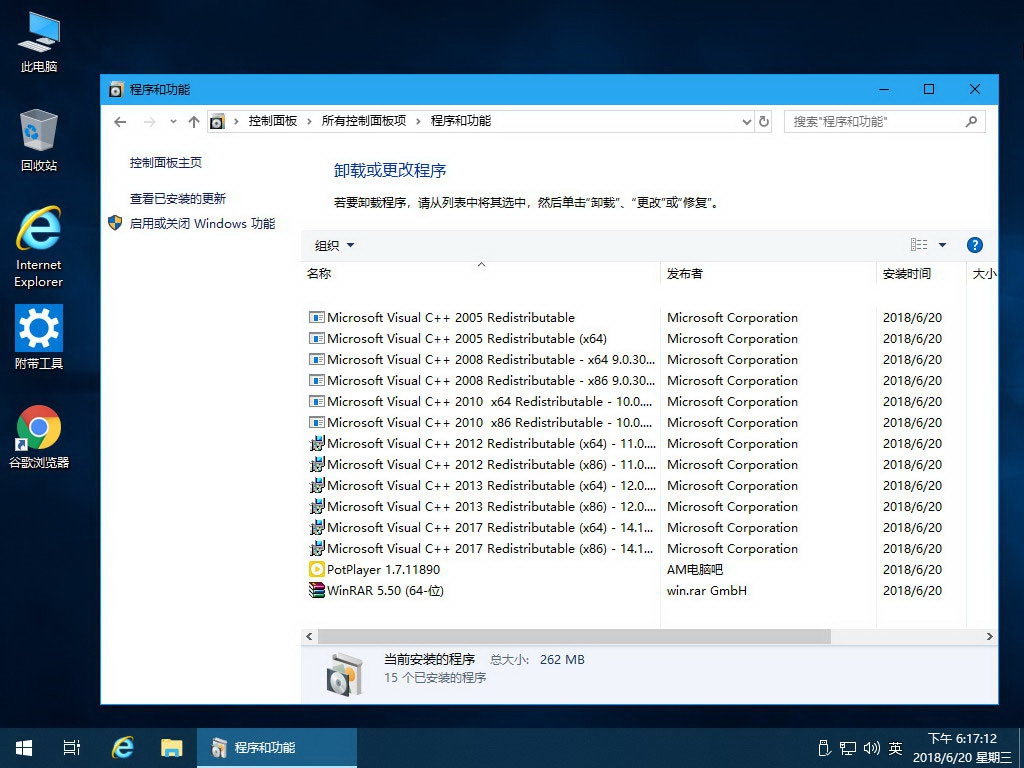This screenshot has width=1024, height=768.
Task: Click the up one level arrow
Action: coord(193,121)
